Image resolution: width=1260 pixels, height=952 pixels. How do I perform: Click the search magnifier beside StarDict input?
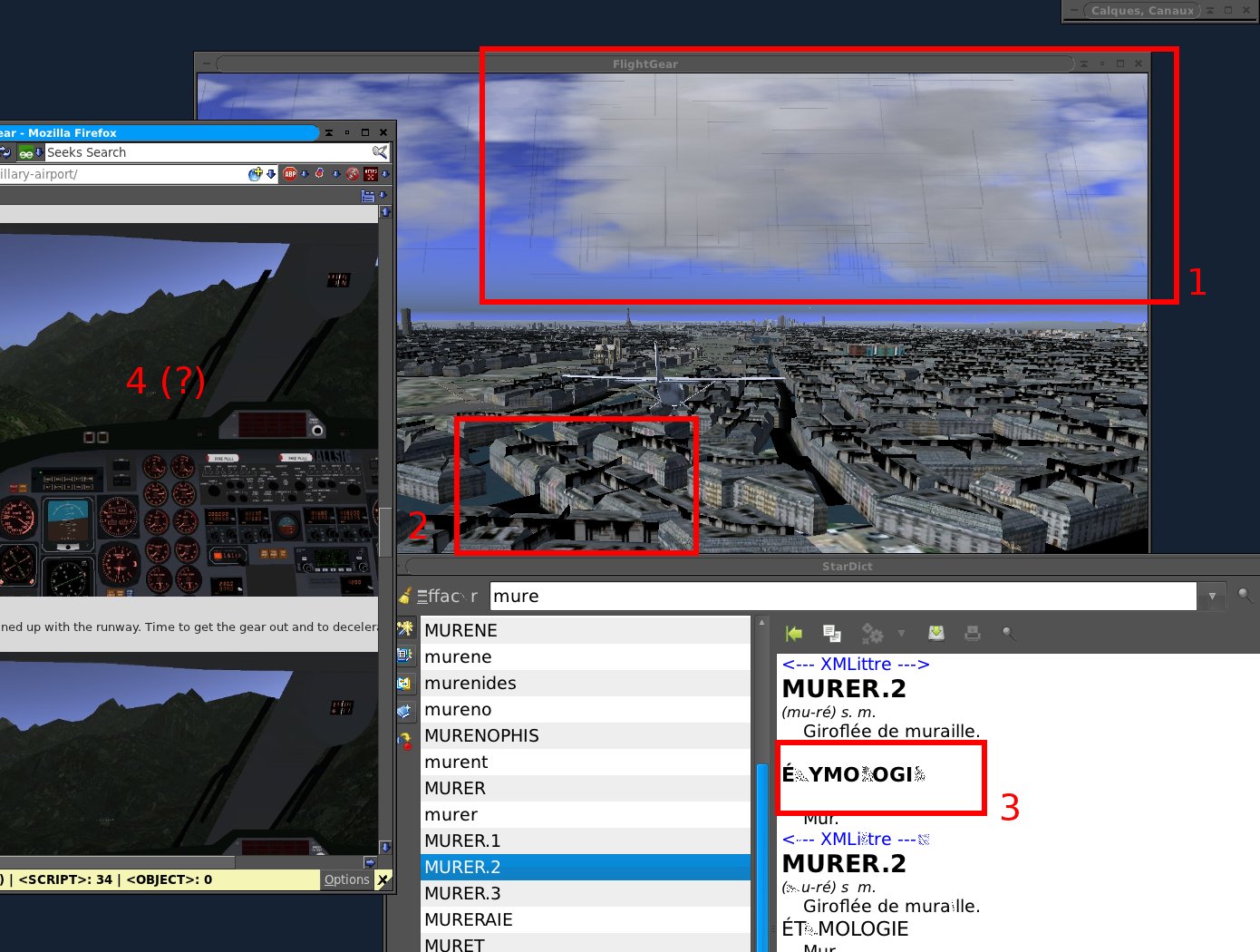tap(1245, 596)
